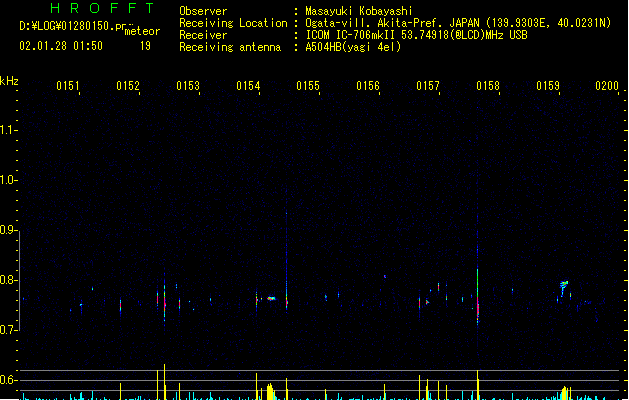Click the 'Receiving Location' label

click(233, 23)
